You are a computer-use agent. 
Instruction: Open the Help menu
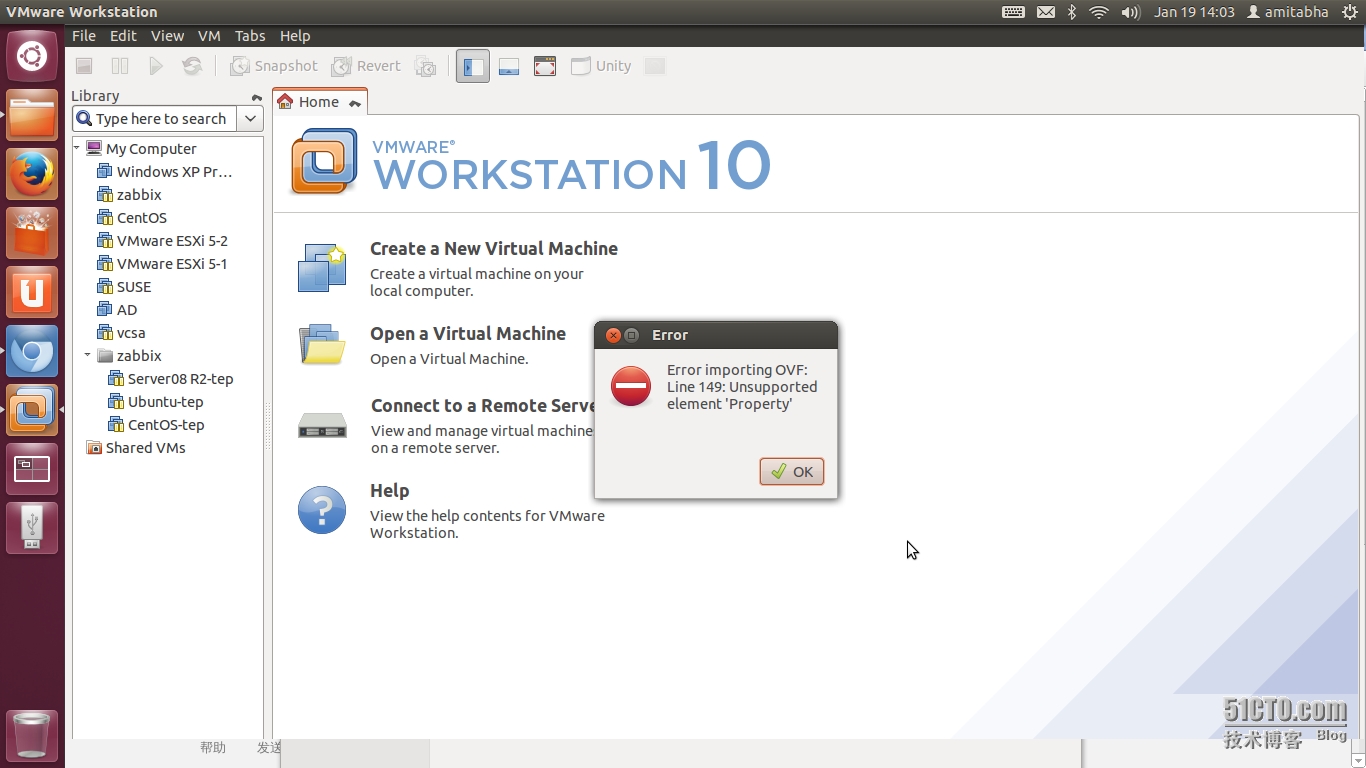[295, 35]
